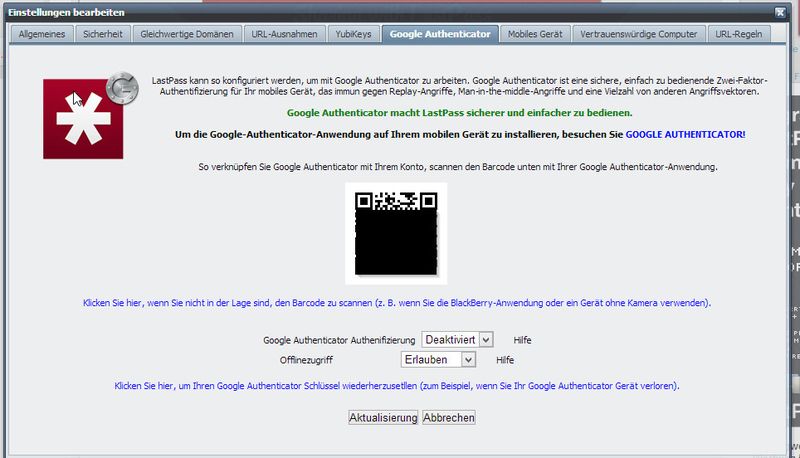Click the 'Einstellungen bearbeiten' title text
The image size is (800, 458).
tap(66, 12)
